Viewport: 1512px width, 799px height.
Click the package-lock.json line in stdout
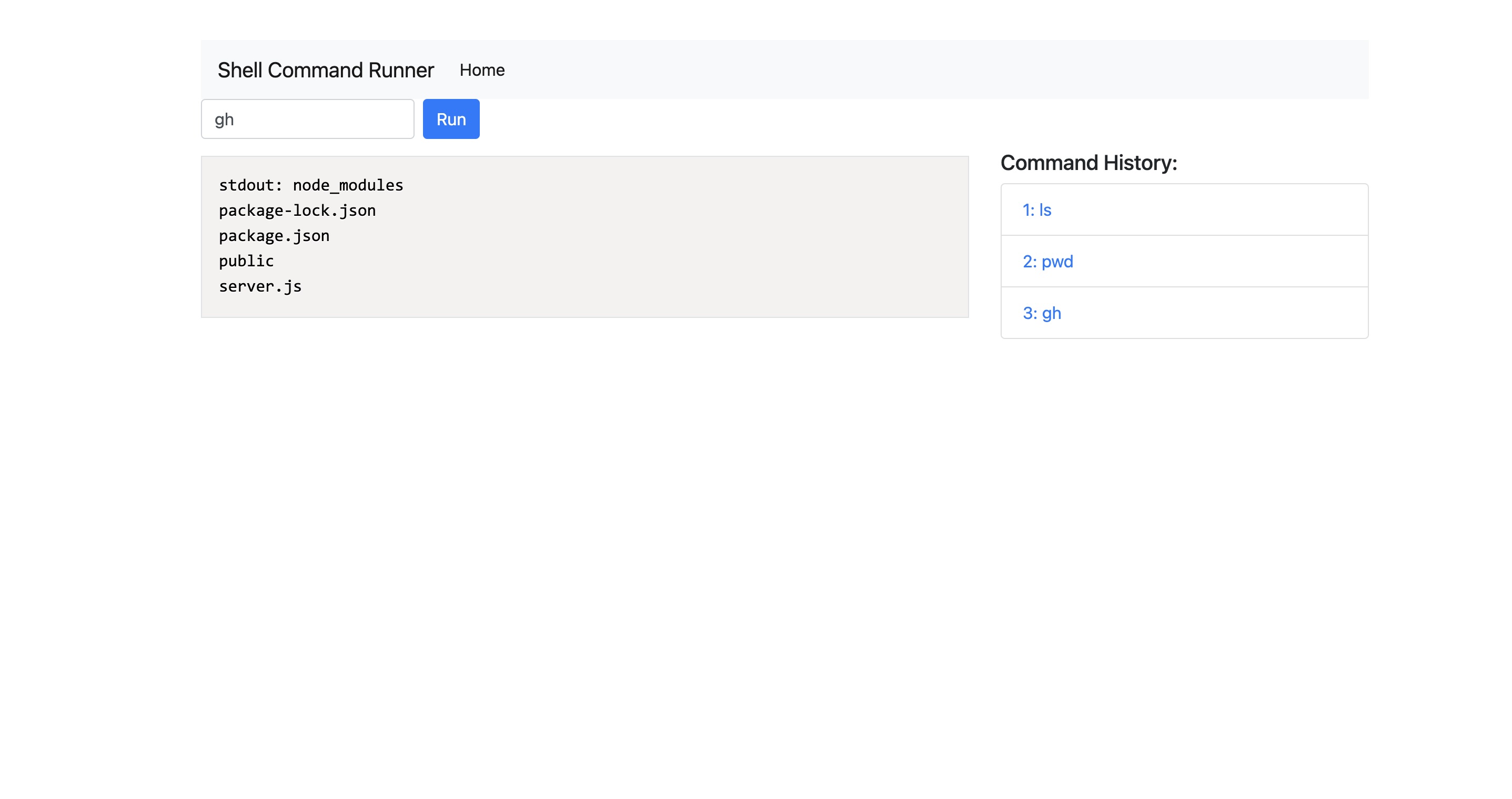pyautogui.click(x=298, y=210)
